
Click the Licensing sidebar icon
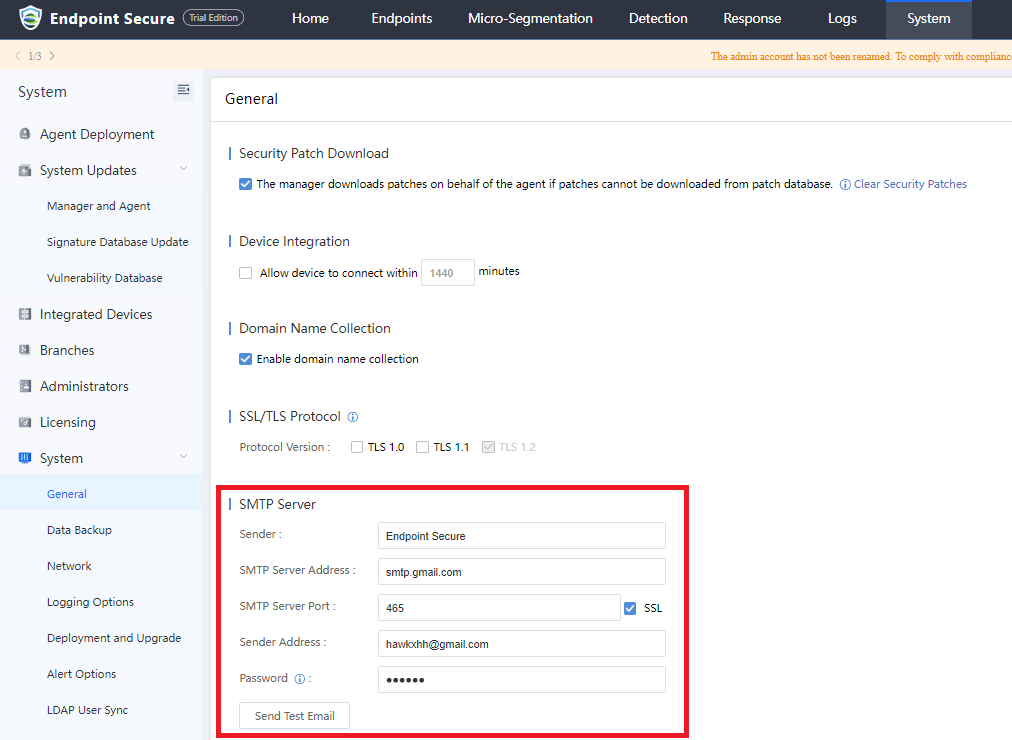pos(25,422)
